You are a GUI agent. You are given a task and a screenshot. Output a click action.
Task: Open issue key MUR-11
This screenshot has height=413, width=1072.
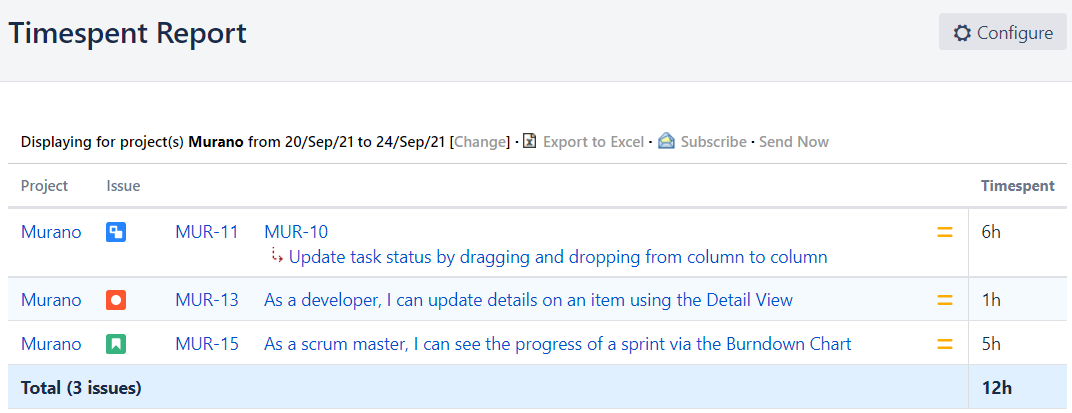207,232
